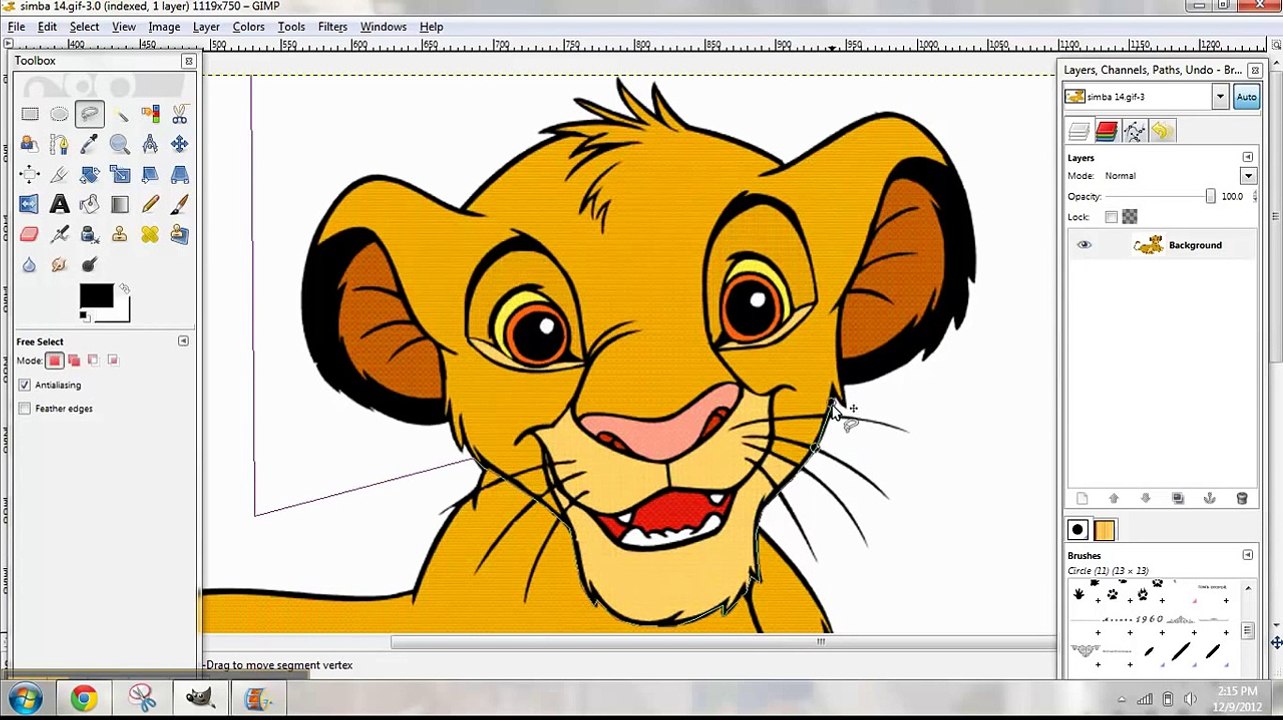Screen dimensions: 1283x720
Task: Toggle the Lock pixels checkbox
Action: coord(1111,217)
